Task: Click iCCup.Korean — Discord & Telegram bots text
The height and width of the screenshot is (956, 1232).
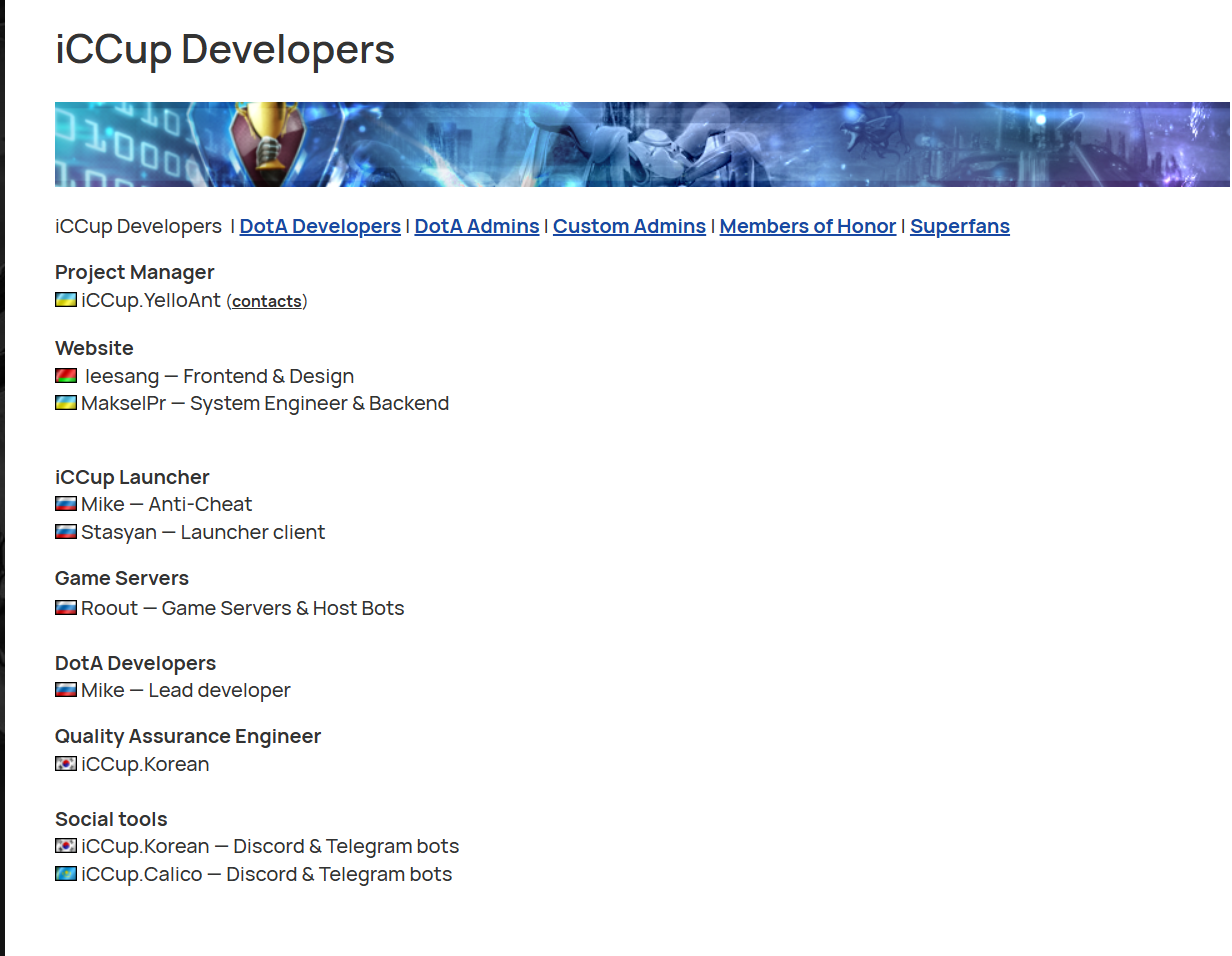Action: pos(271,846)
